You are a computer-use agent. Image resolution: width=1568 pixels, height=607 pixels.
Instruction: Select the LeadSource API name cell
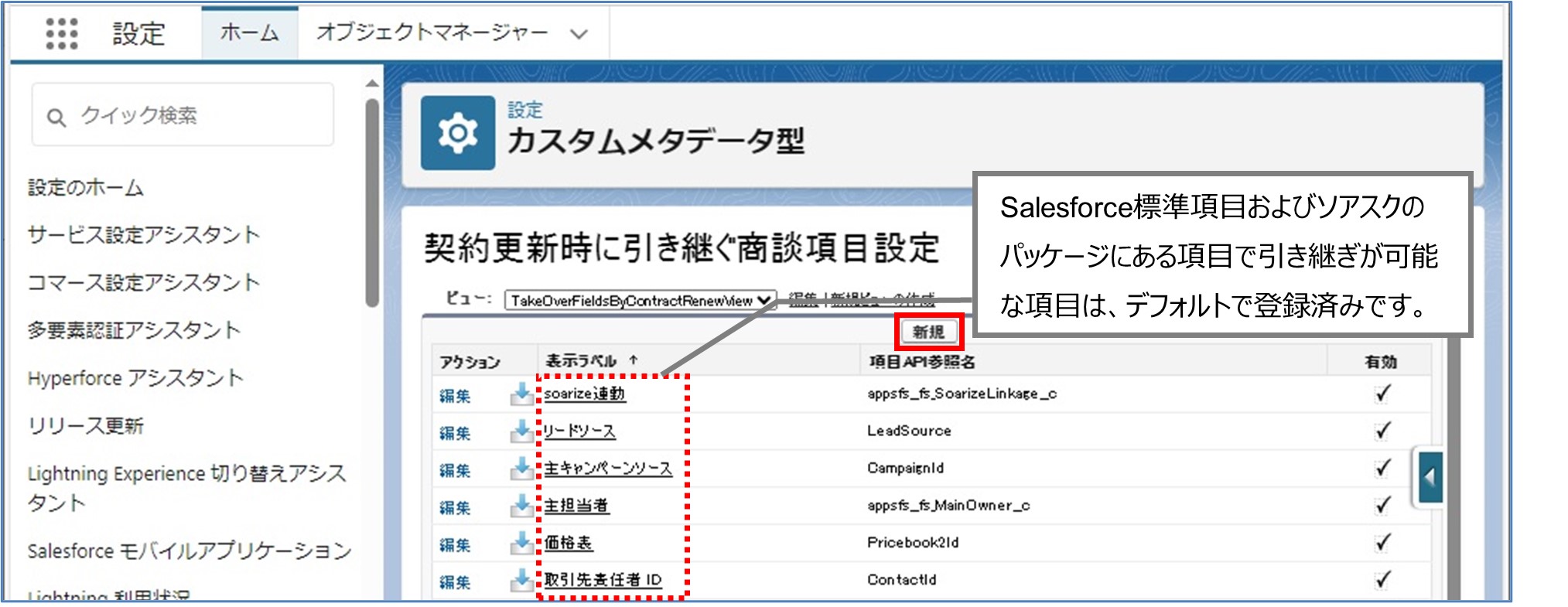[x=909, y=431]
